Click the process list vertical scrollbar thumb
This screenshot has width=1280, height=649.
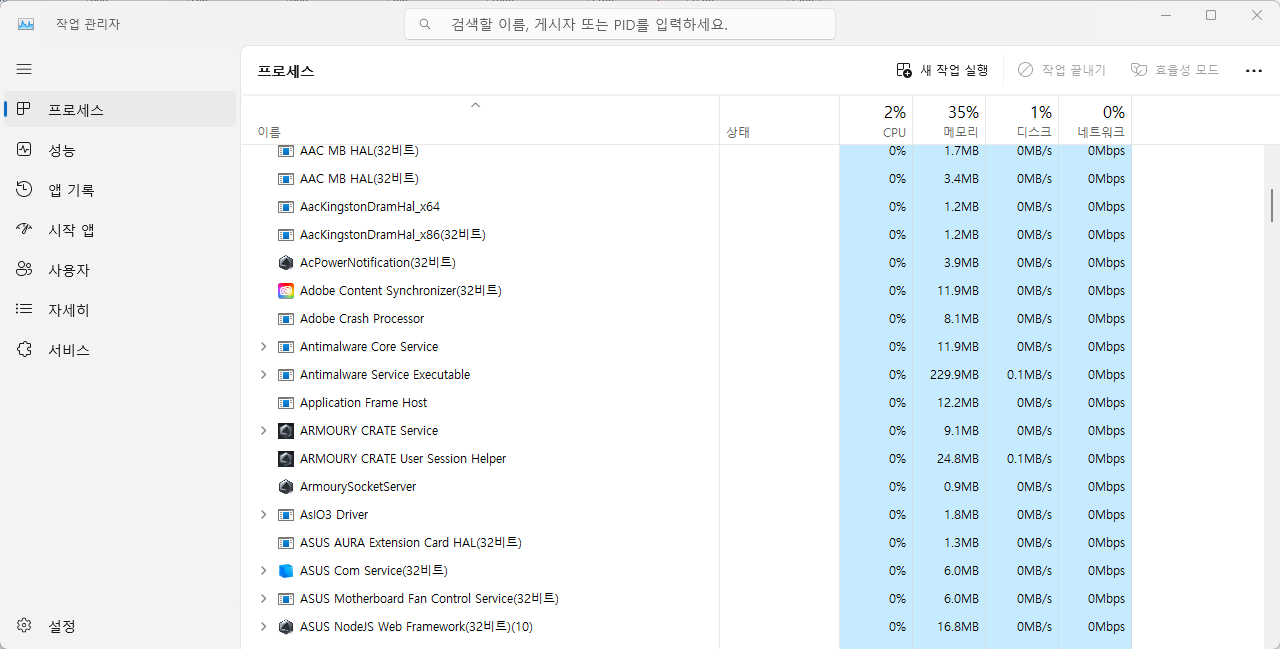pos(1272,205)
